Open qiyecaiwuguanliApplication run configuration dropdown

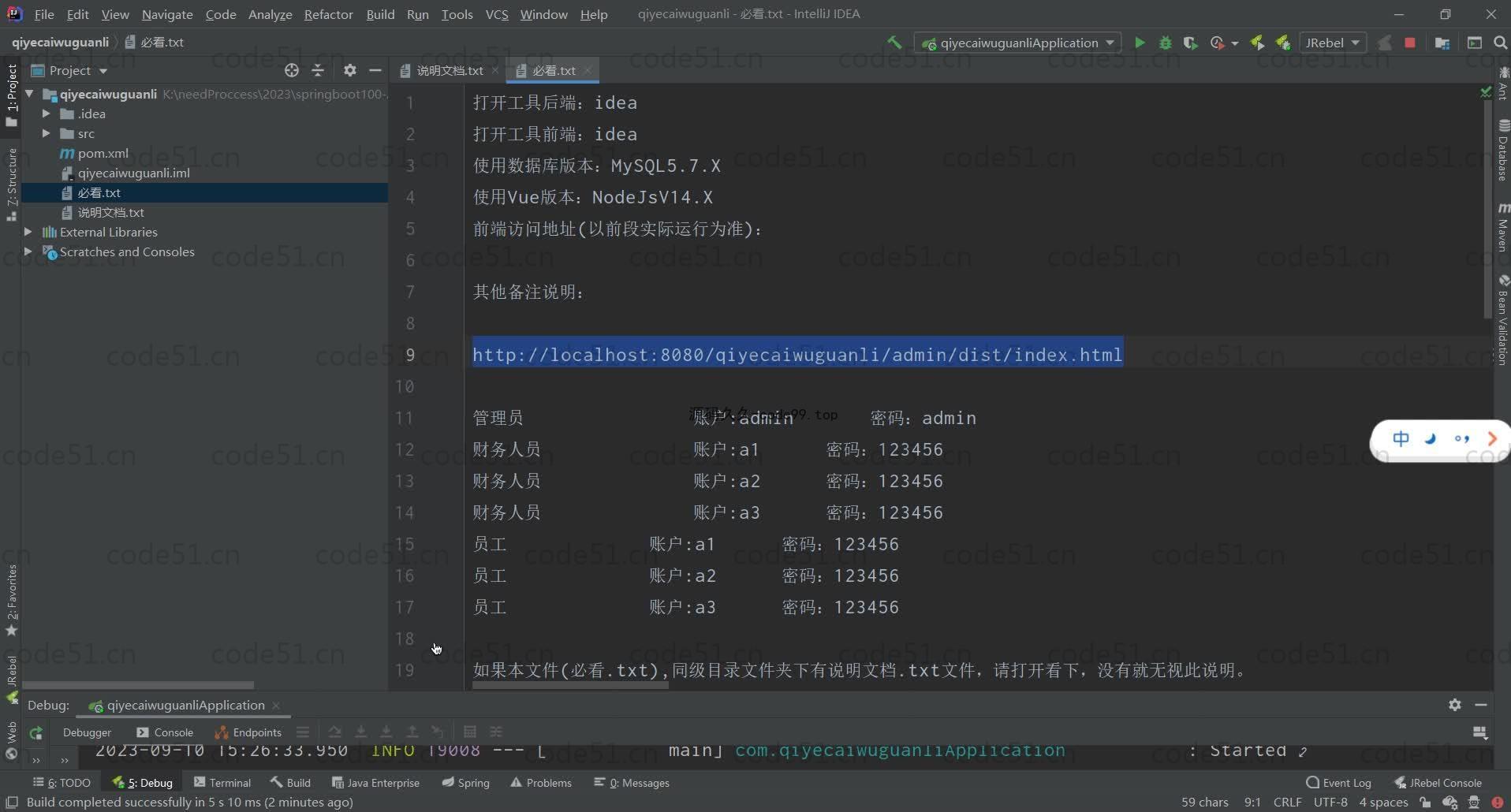tap(1017, 43)
